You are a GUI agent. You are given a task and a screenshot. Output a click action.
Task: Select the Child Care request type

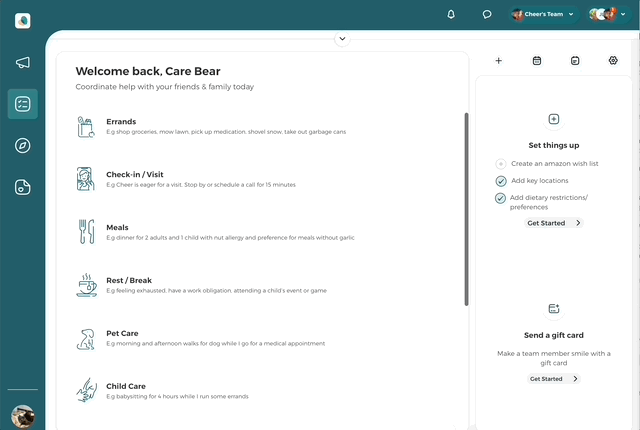tap(262, 391)
